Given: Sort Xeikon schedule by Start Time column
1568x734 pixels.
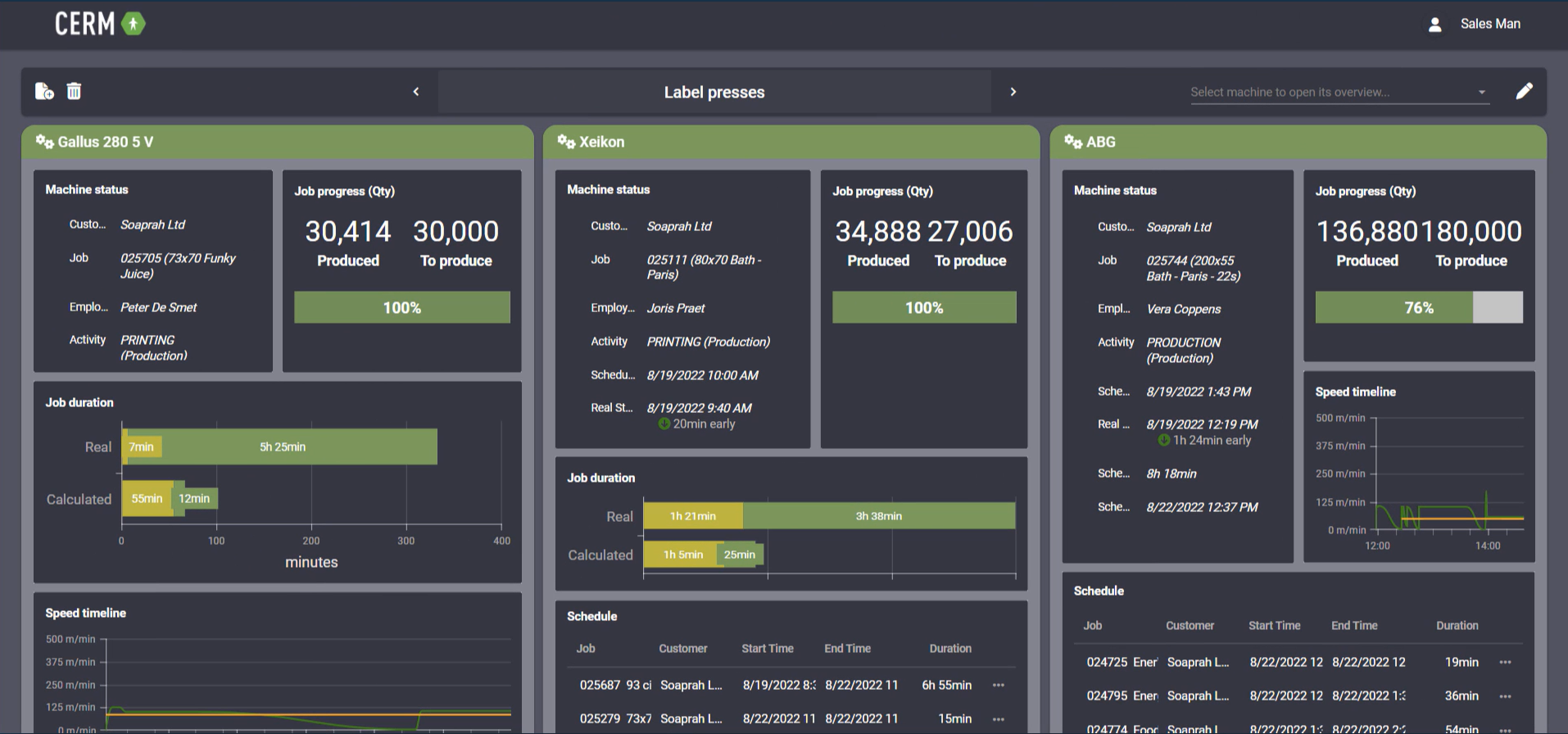Looking at the screenshot, I should [768, 648].
